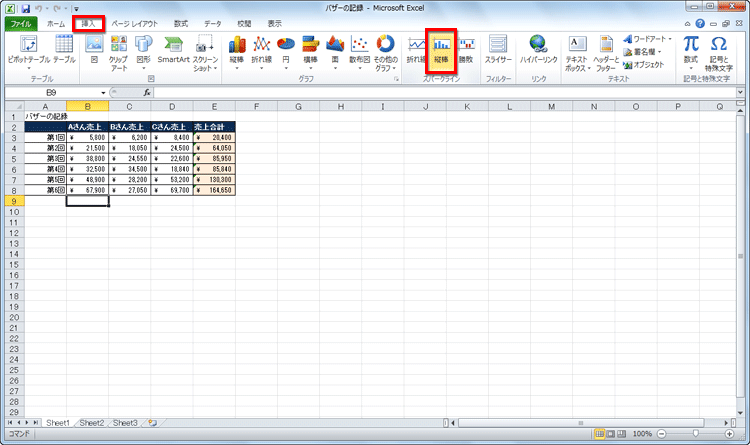Image resolution: width=750 pixels, height=445 pixels.
Task: Select cell E8 containing 164,650
Action: pos(214,190)
